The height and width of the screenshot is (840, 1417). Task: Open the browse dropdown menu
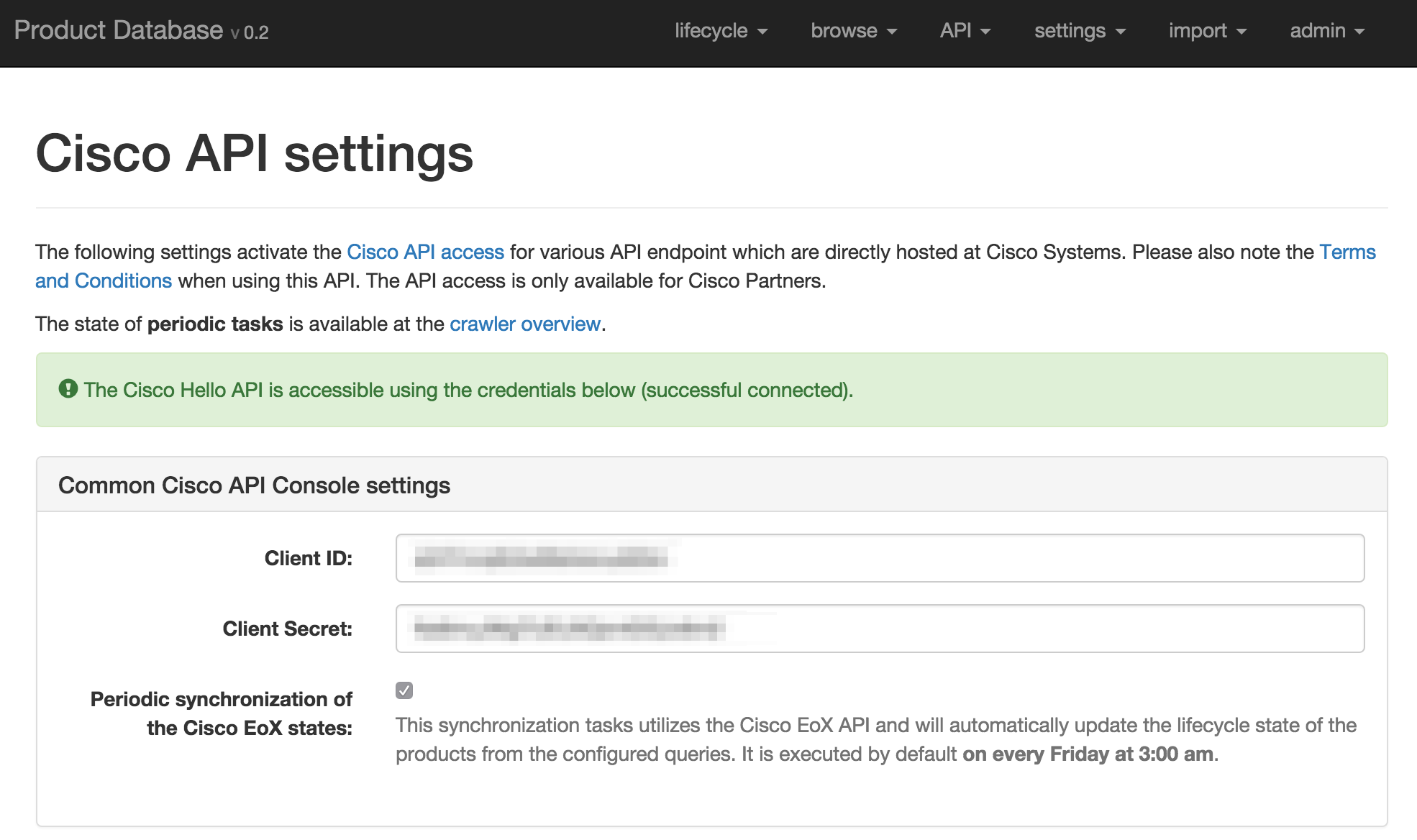pyautogui.click(x=854, y=31)
